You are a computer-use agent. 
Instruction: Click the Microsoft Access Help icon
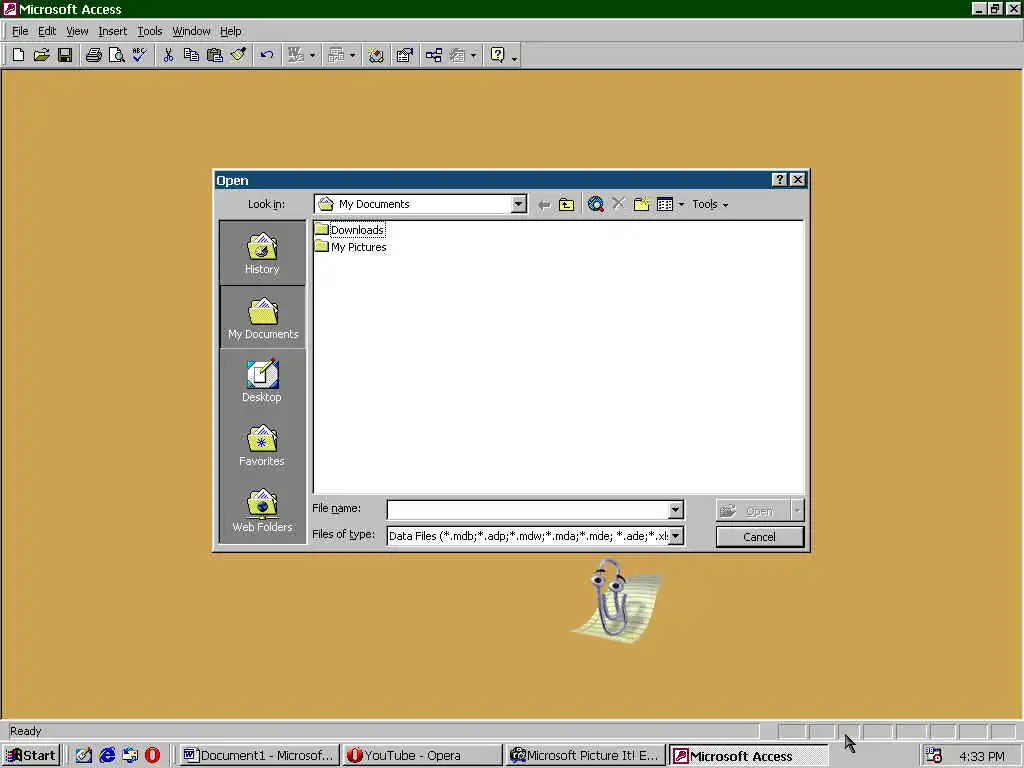tap(498, 56)
